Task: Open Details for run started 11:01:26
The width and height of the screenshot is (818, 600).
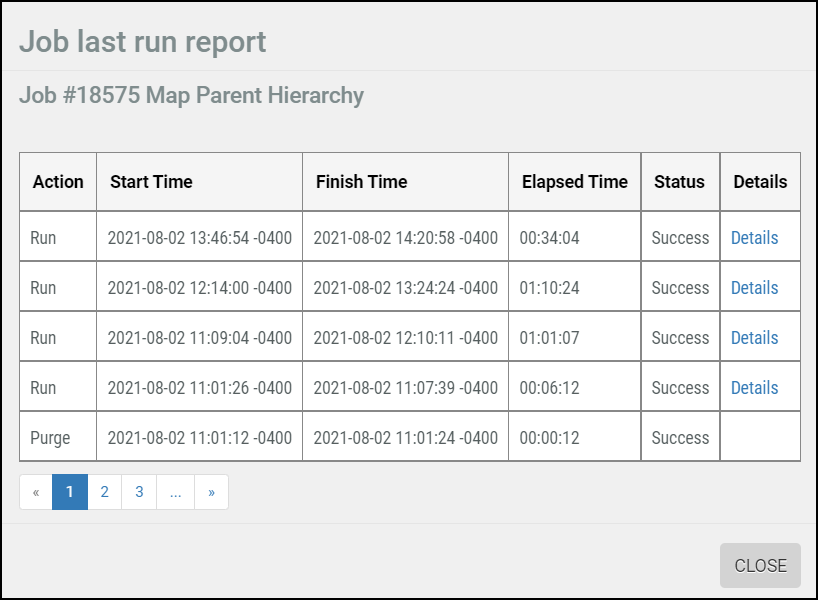Action: [x=754, y=388]
